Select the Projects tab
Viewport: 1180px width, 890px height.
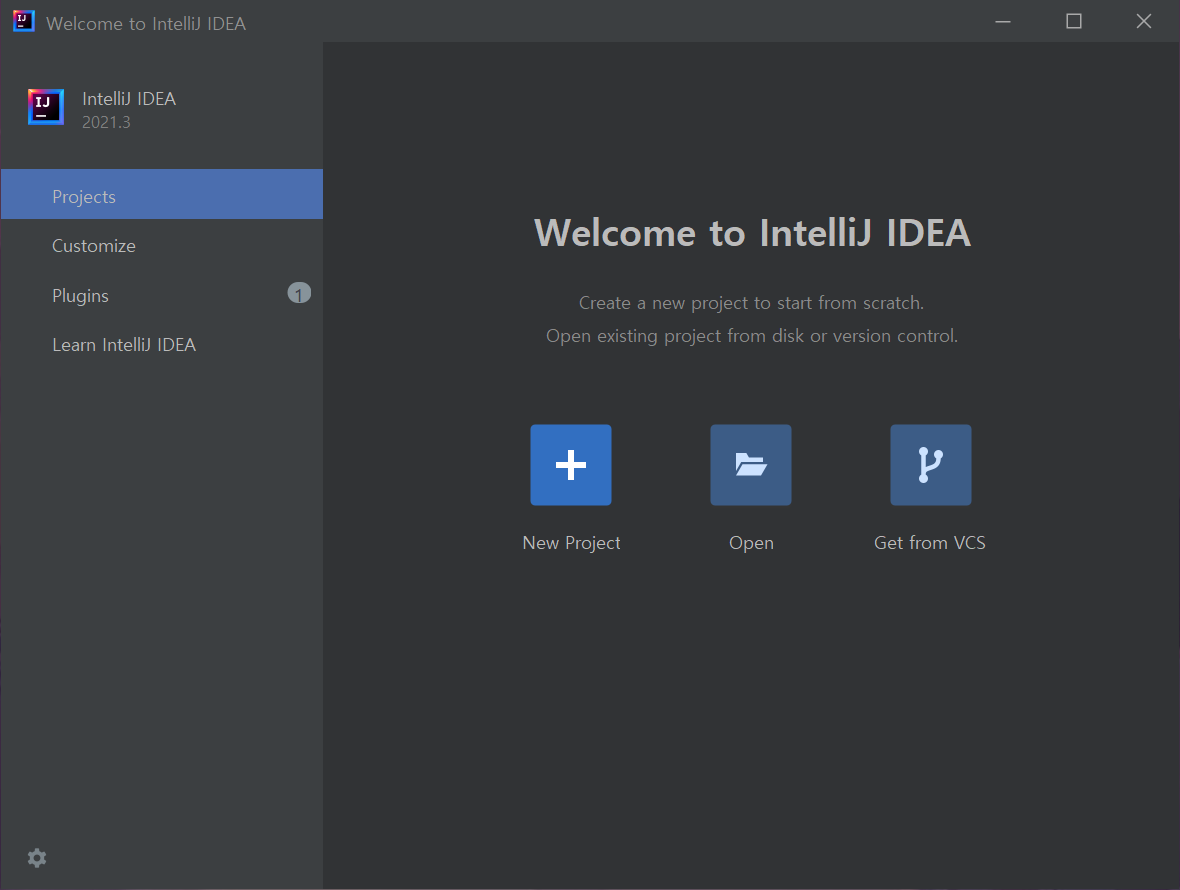point(162,194)
